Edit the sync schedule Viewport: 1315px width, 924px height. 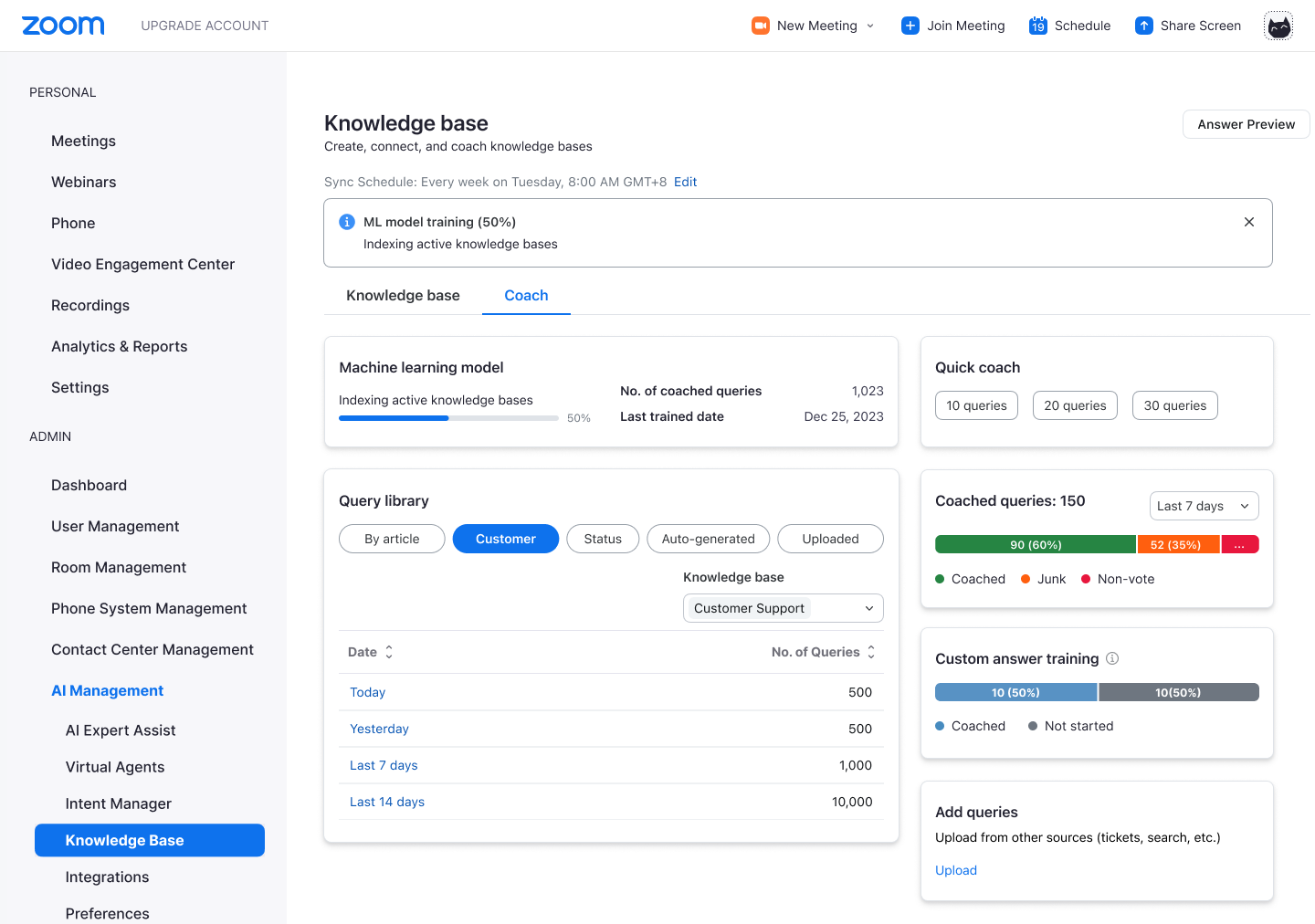click(x=685, y=182)
